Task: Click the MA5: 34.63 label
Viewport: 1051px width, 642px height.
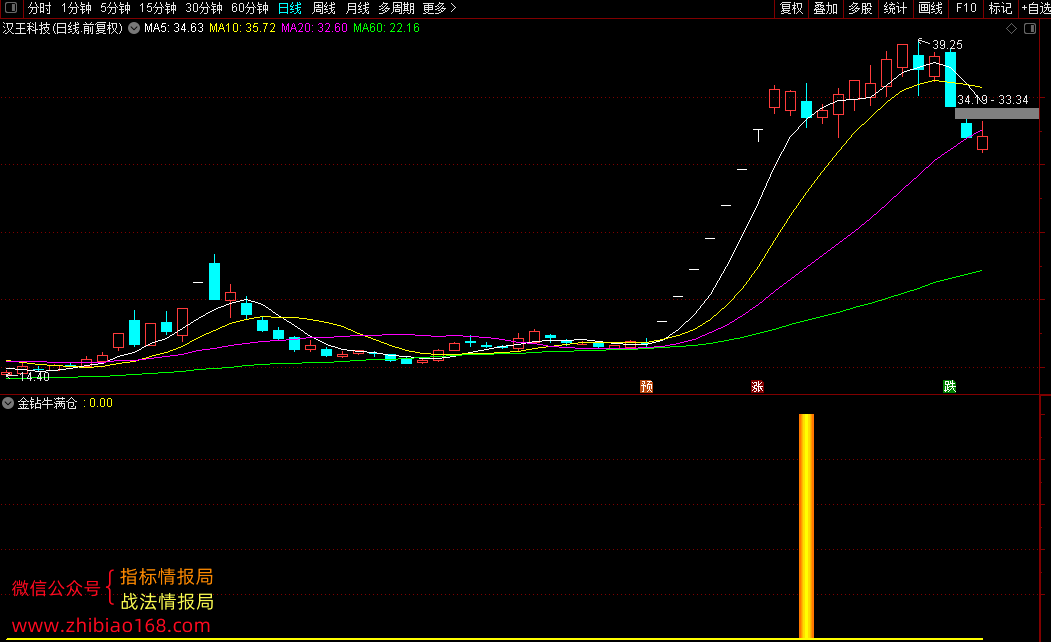Action: 174,28
